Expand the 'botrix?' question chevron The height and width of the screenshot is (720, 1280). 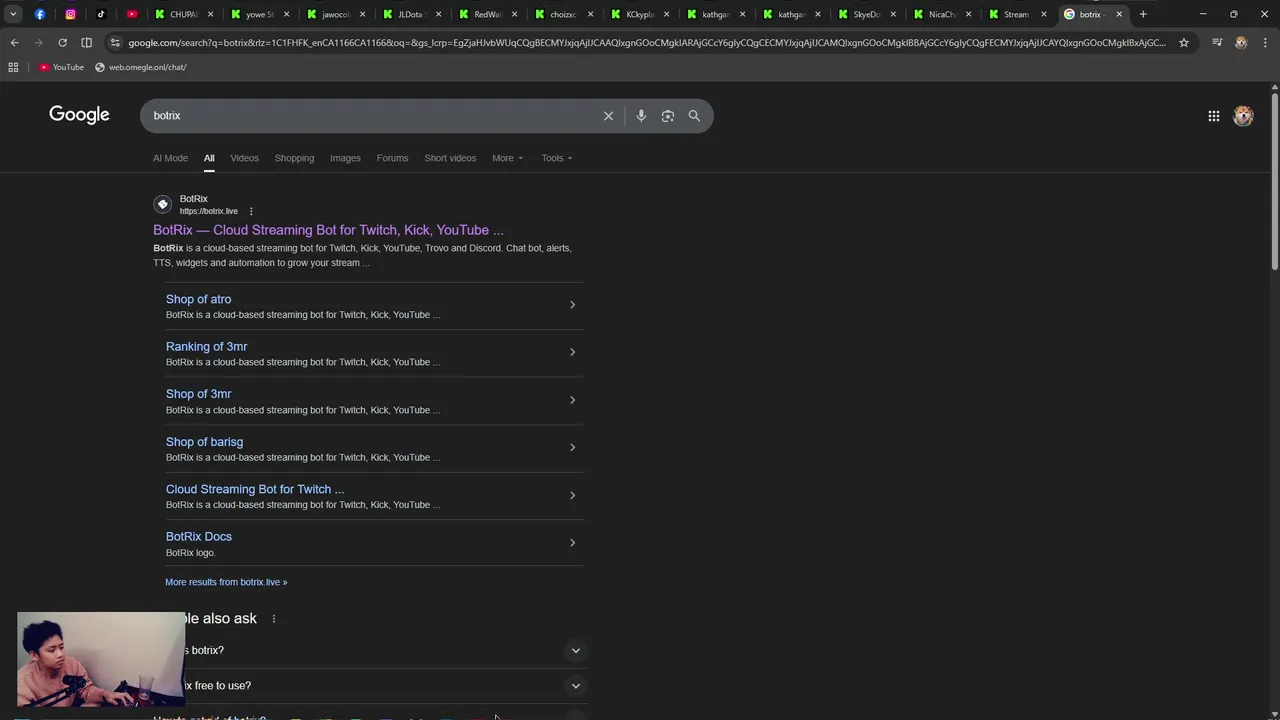[x=575, y=651]
